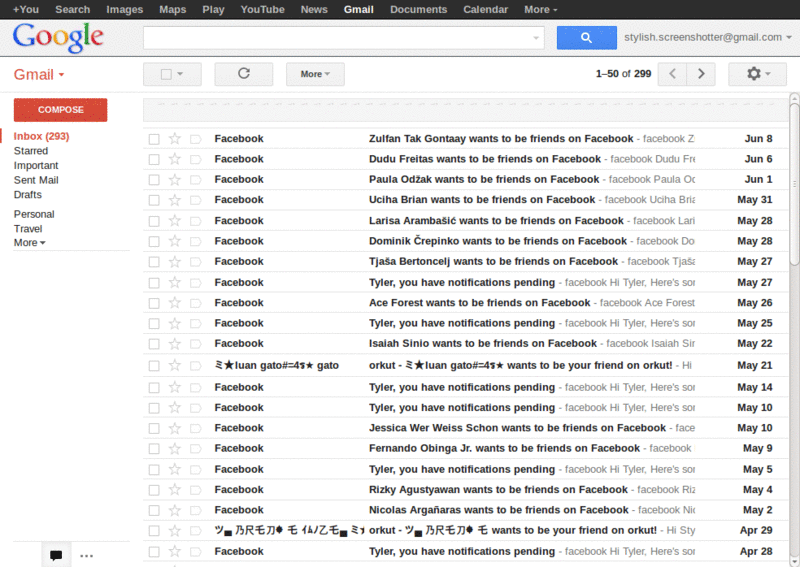Star the Paula Odžak email
The width and height of the screenshot is (800, 567).
point(174,180)
